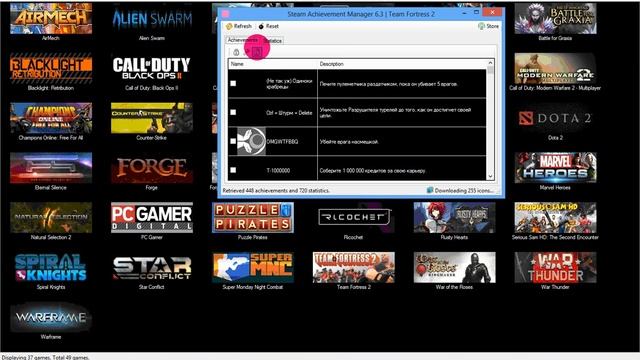Click the 'Downloading 255 icons' status text
The height and width of the screenshot is (360, 640).
464,191
